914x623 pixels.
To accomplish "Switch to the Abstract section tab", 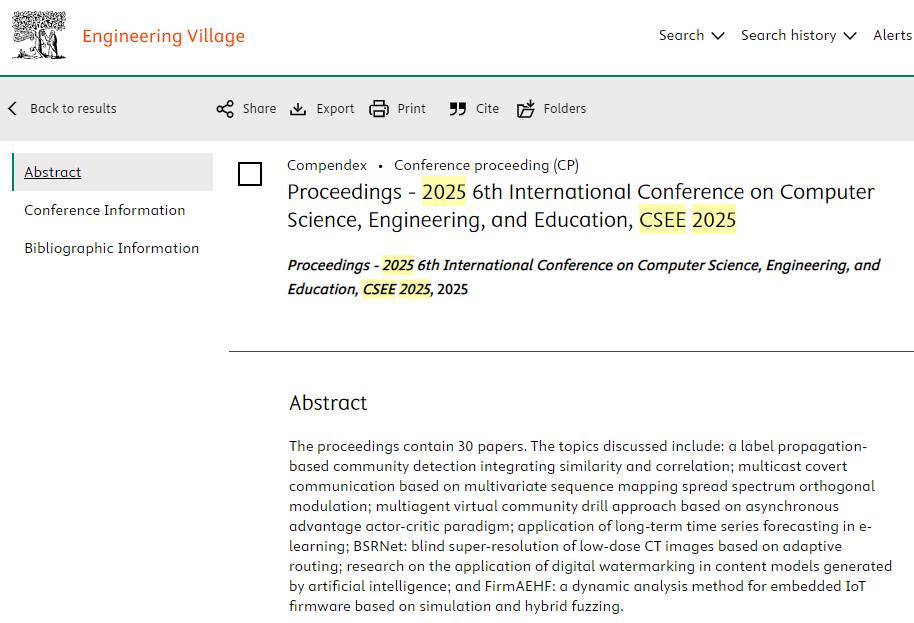I will pos(53,172).
